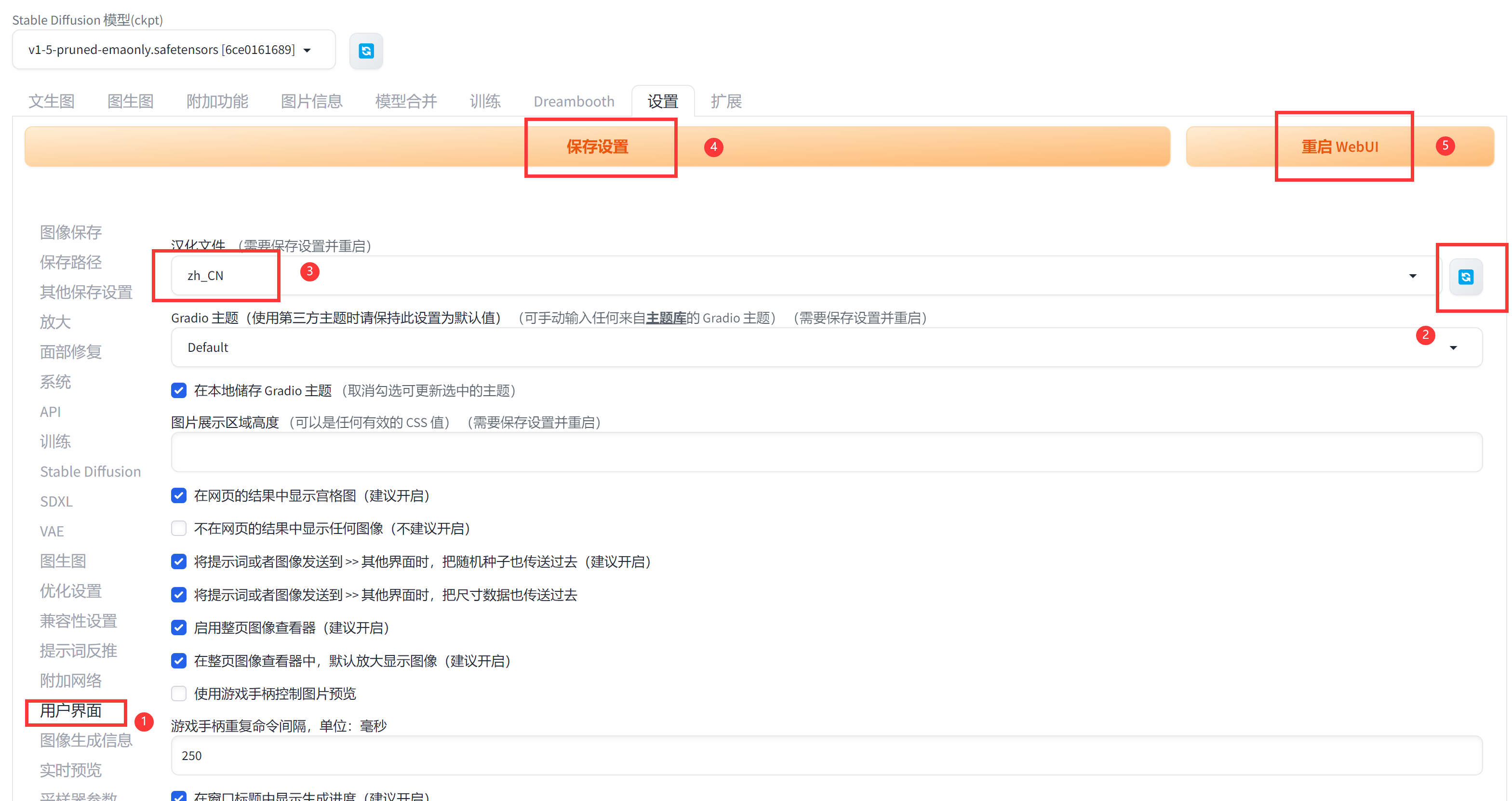Refresh the Stable Diffusion model list
Viewport: 1512px width, 801px height.
click(x=366, y=51)
